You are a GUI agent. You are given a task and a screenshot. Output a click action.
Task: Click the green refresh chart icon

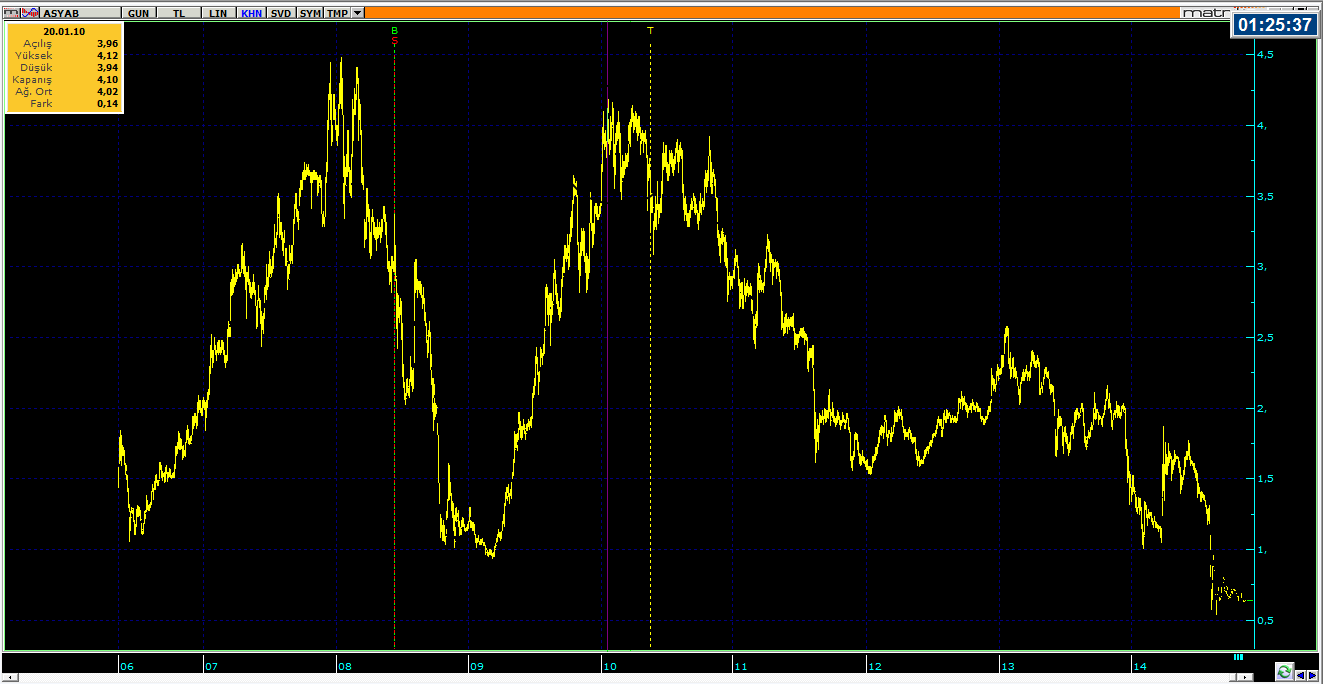pyautogui.click(x=1283, y=675)
